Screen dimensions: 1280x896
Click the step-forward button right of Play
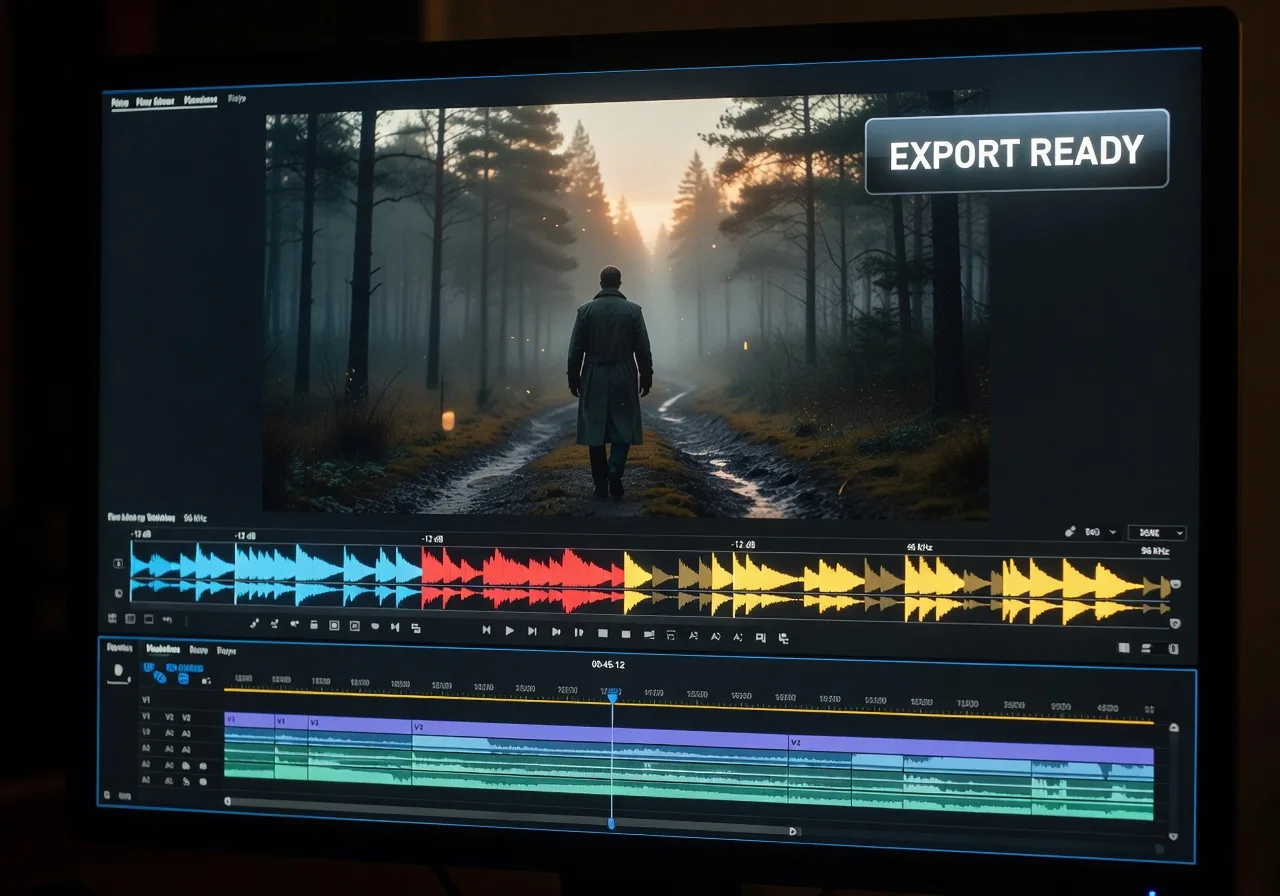(x=532, y=631)
